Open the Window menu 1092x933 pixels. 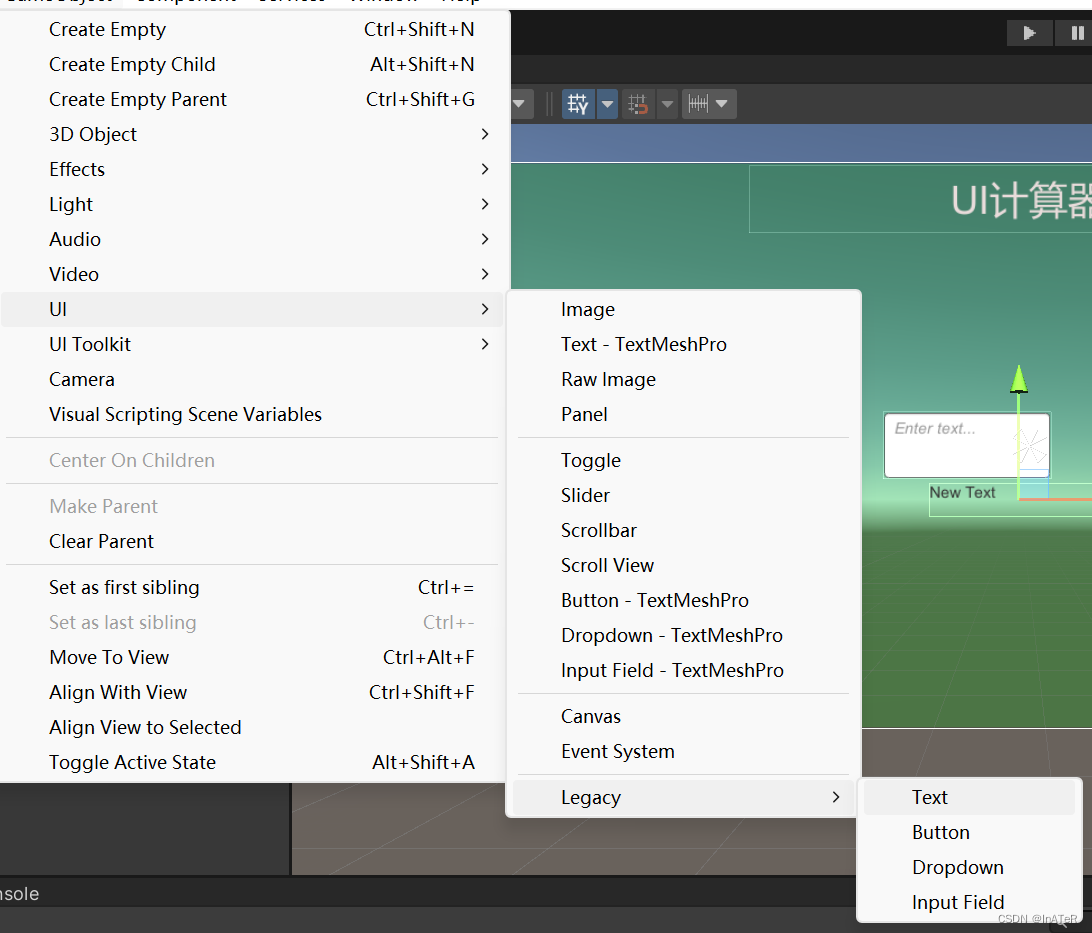pyautogui.click(x=383, y=2)
